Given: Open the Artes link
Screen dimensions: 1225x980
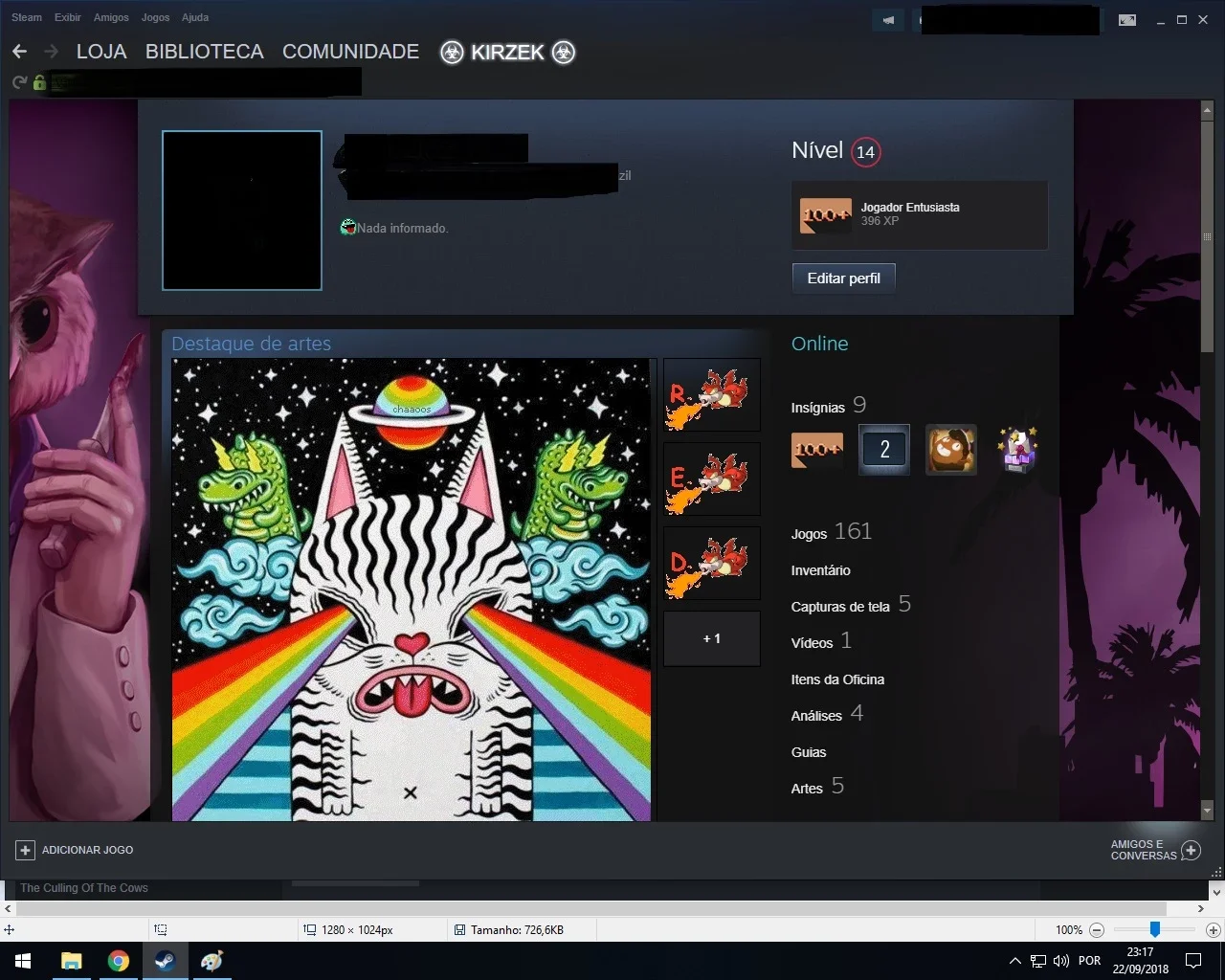Looking at the screenshot, I should pyautogui.click(x=807, y=789).
